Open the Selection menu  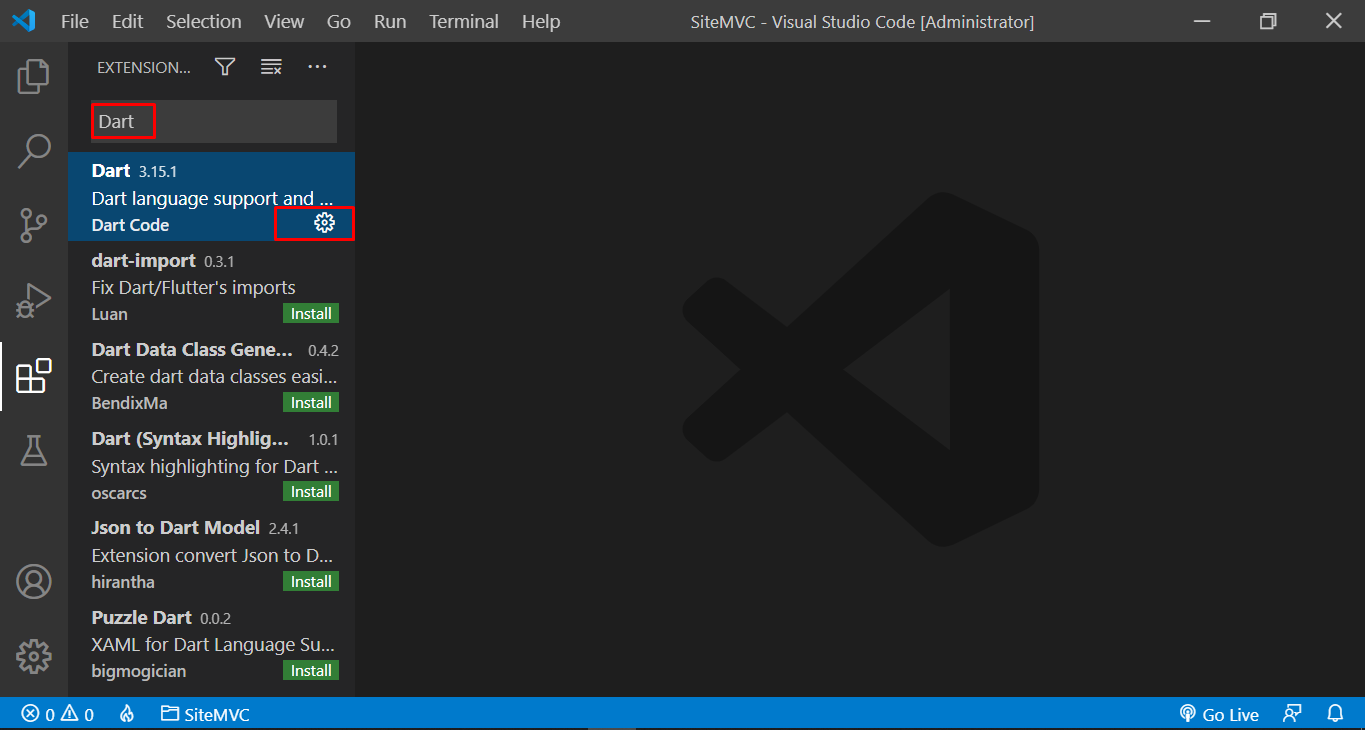point(203,21)
